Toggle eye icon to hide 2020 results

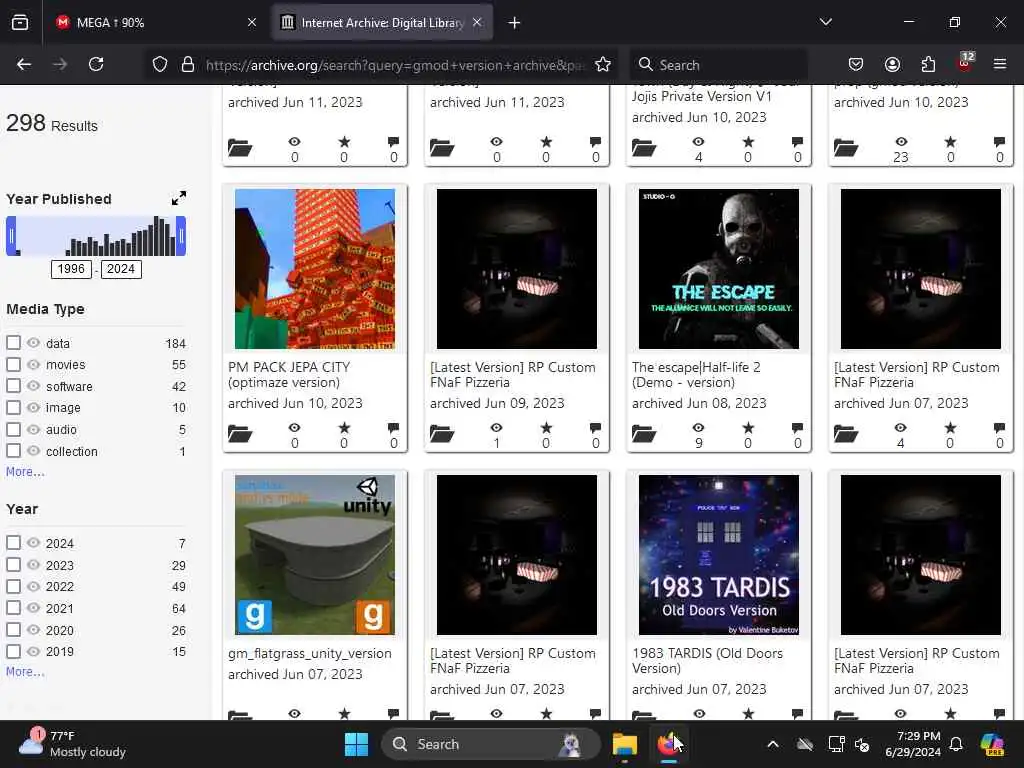(33, 630)
